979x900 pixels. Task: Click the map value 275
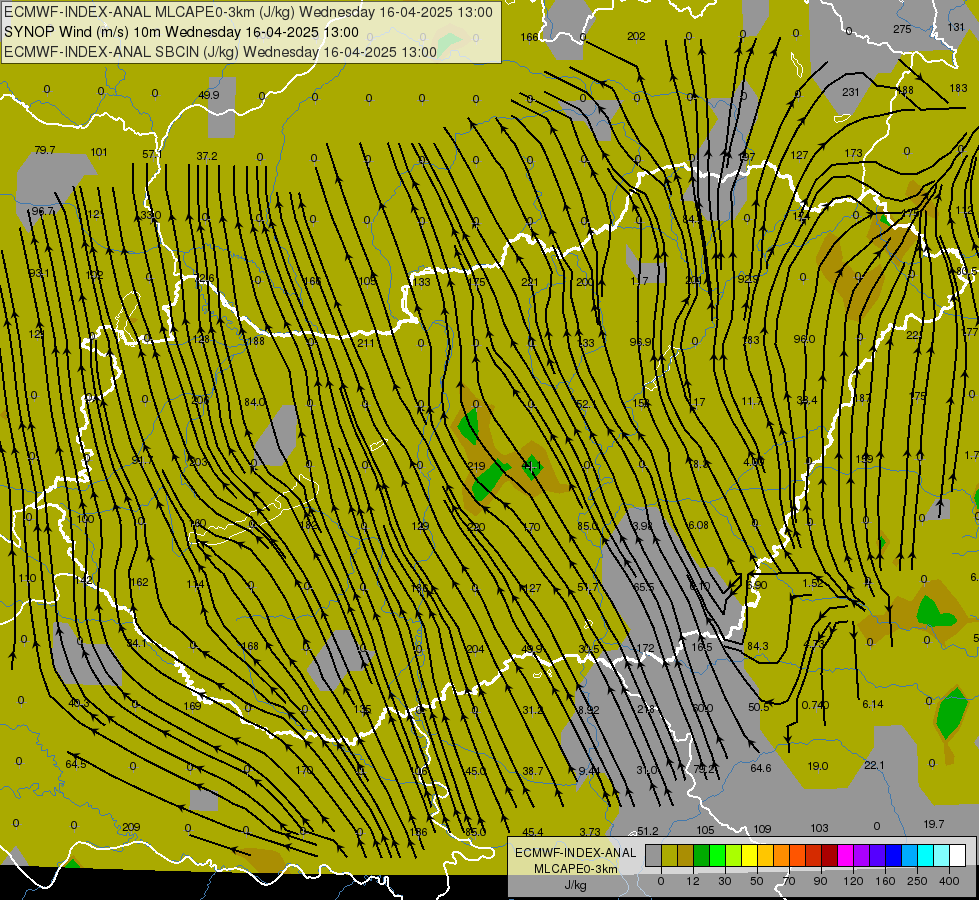pyautogui.click(x=902, y=29)
